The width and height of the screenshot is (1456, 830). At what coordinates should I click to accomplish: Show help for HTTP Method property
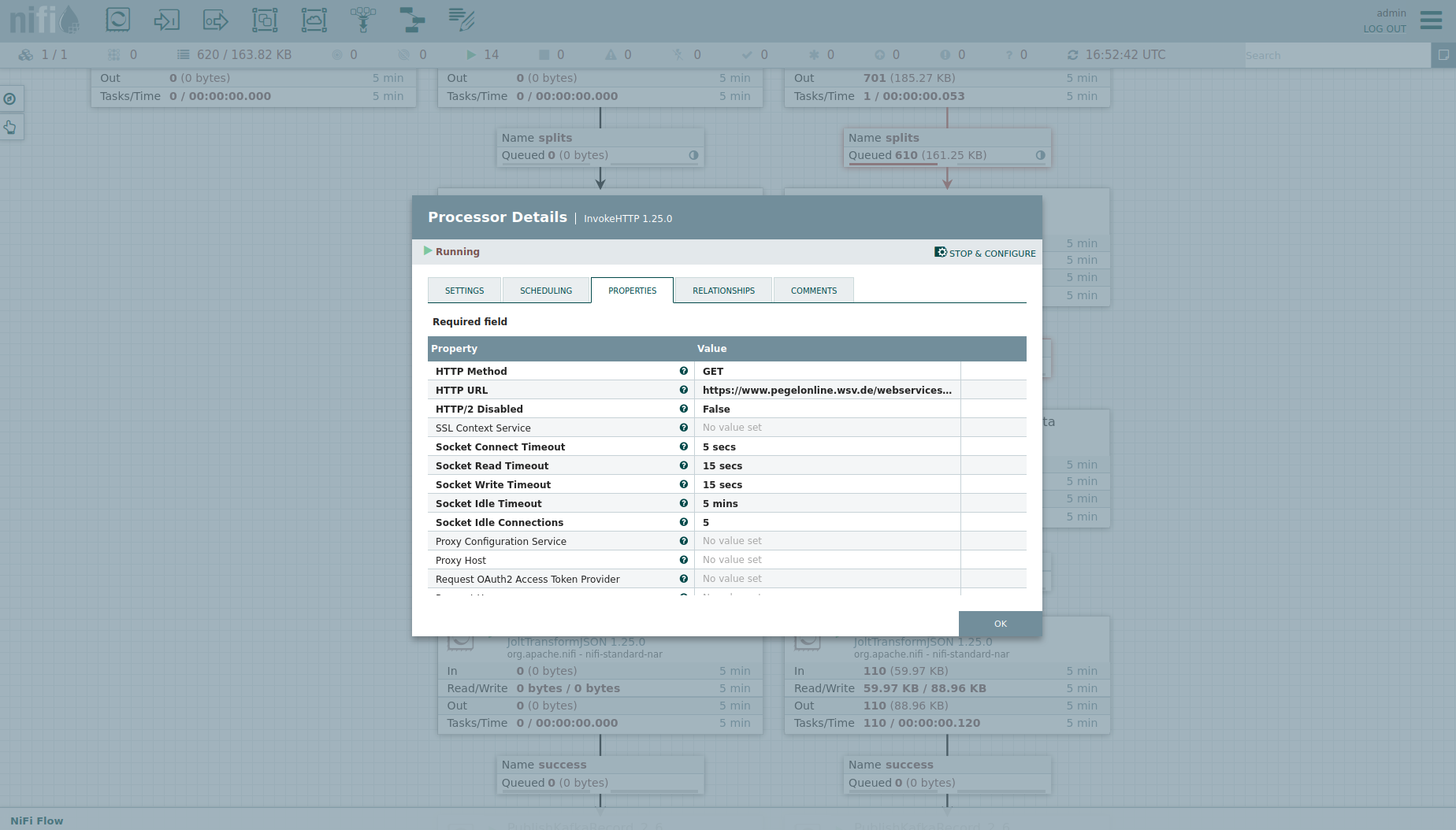[x=684, y=371]
